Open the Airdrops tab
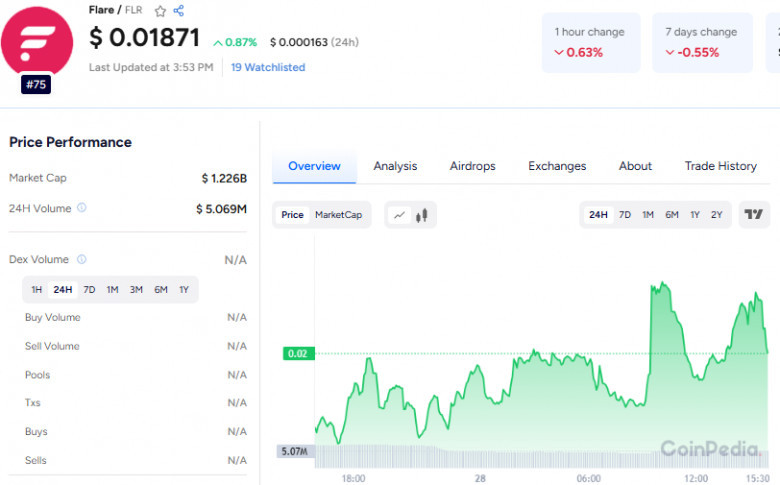The image size is (780, 485). pyautogui.click(x=473, y=166)
